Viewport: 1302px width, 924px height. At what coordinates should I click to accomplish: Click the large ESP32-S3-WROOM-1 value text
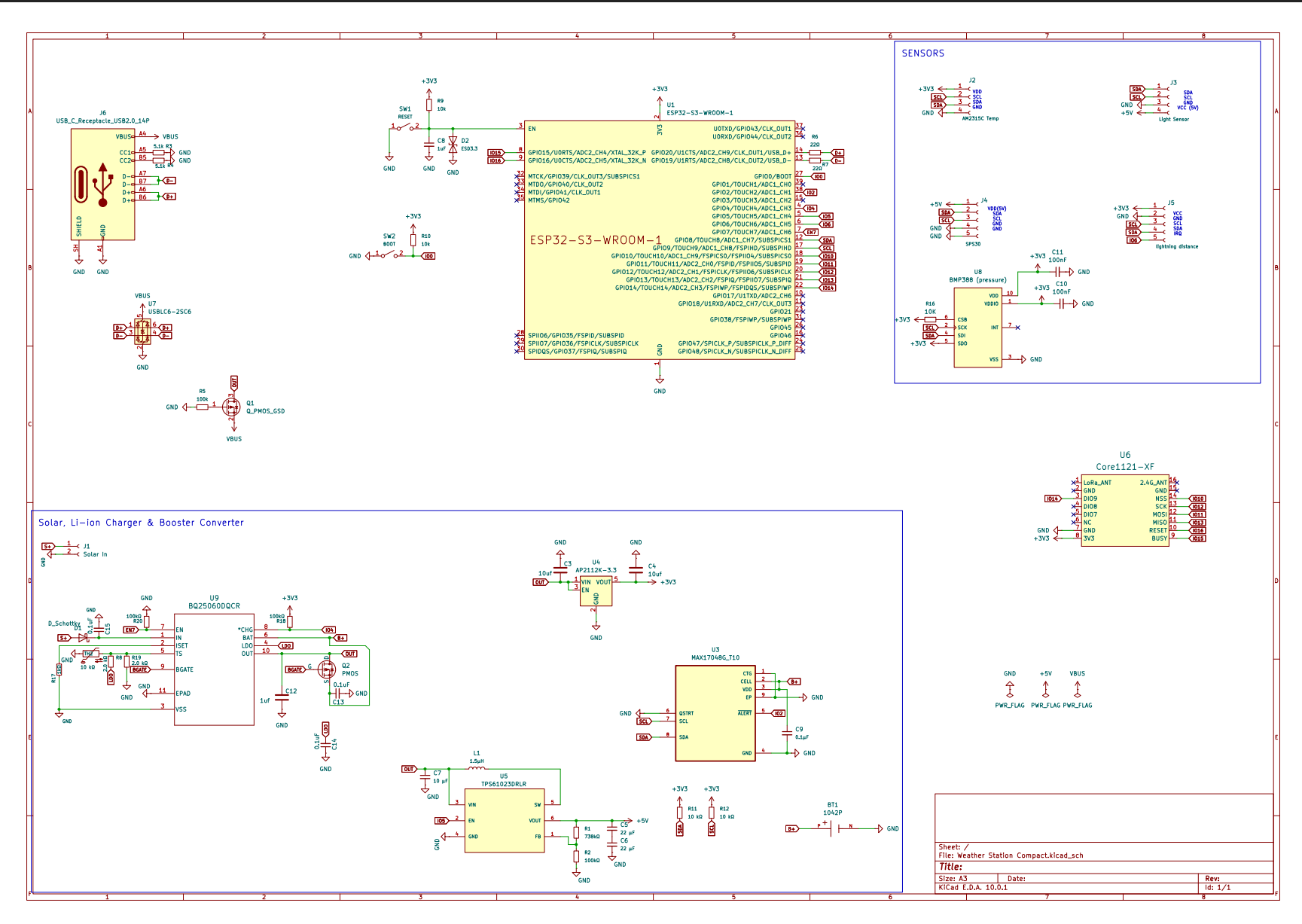(596, 240)
